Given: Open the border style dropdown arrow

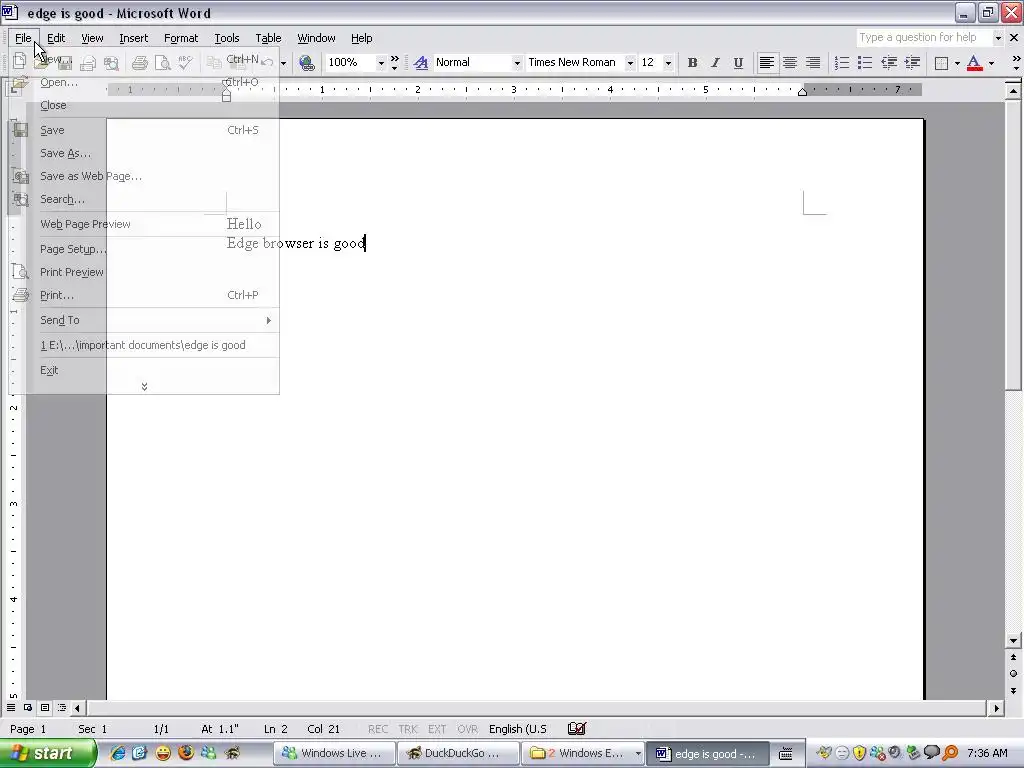Looking at the screenshot, I should pos(957,63).
